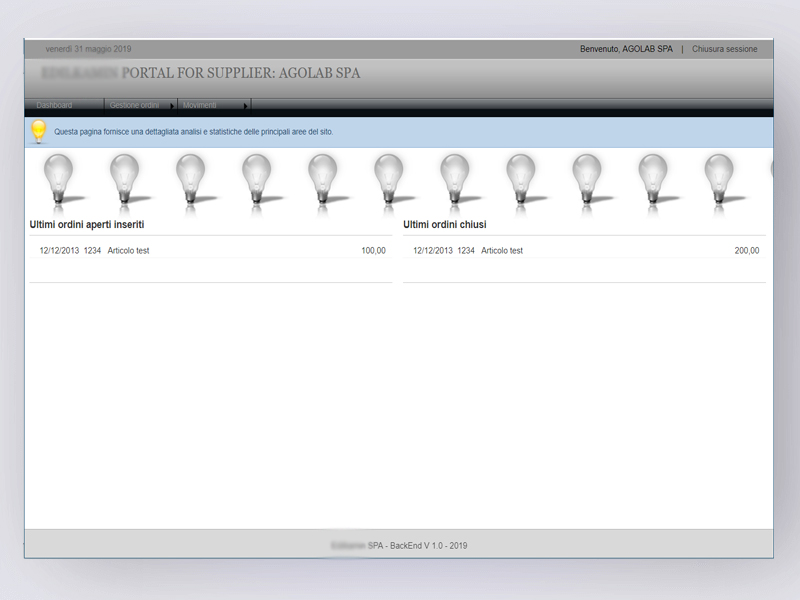Click the yellow lightbulb info icon
Screen dimensions: 800x600
coord(39,132)
